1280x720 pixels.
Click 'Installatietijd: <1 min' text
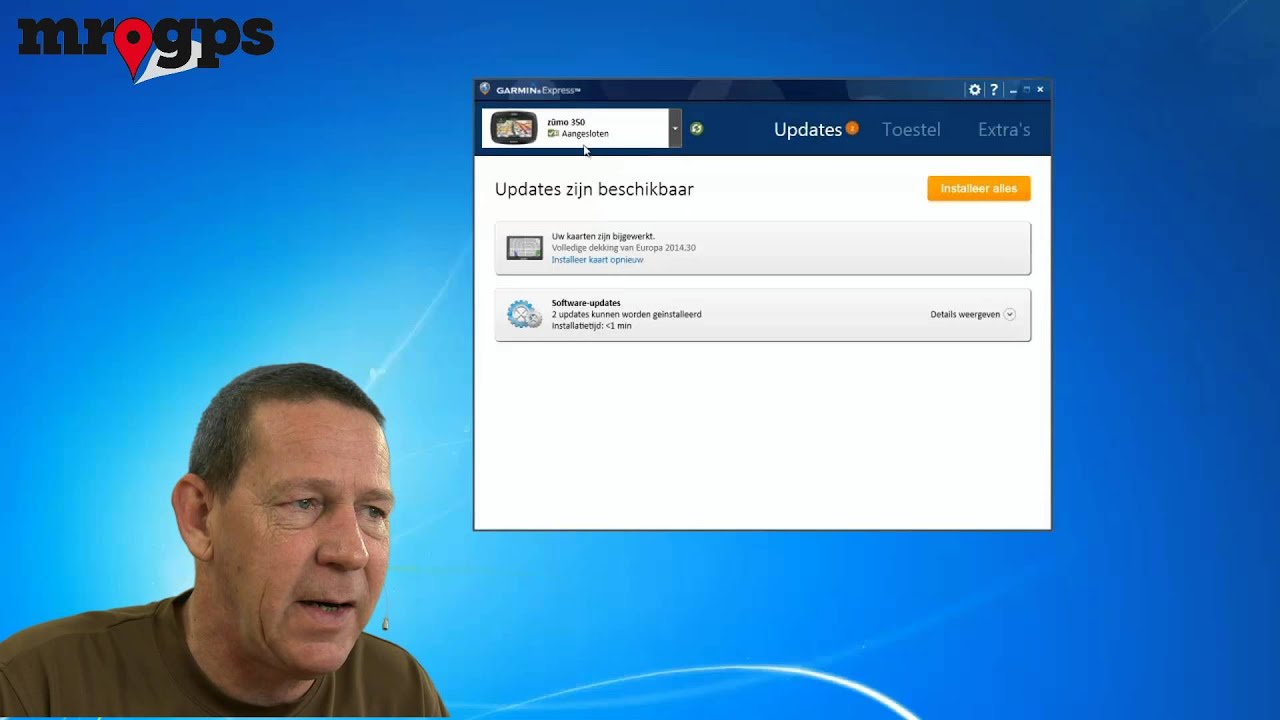tap(592, 326)
